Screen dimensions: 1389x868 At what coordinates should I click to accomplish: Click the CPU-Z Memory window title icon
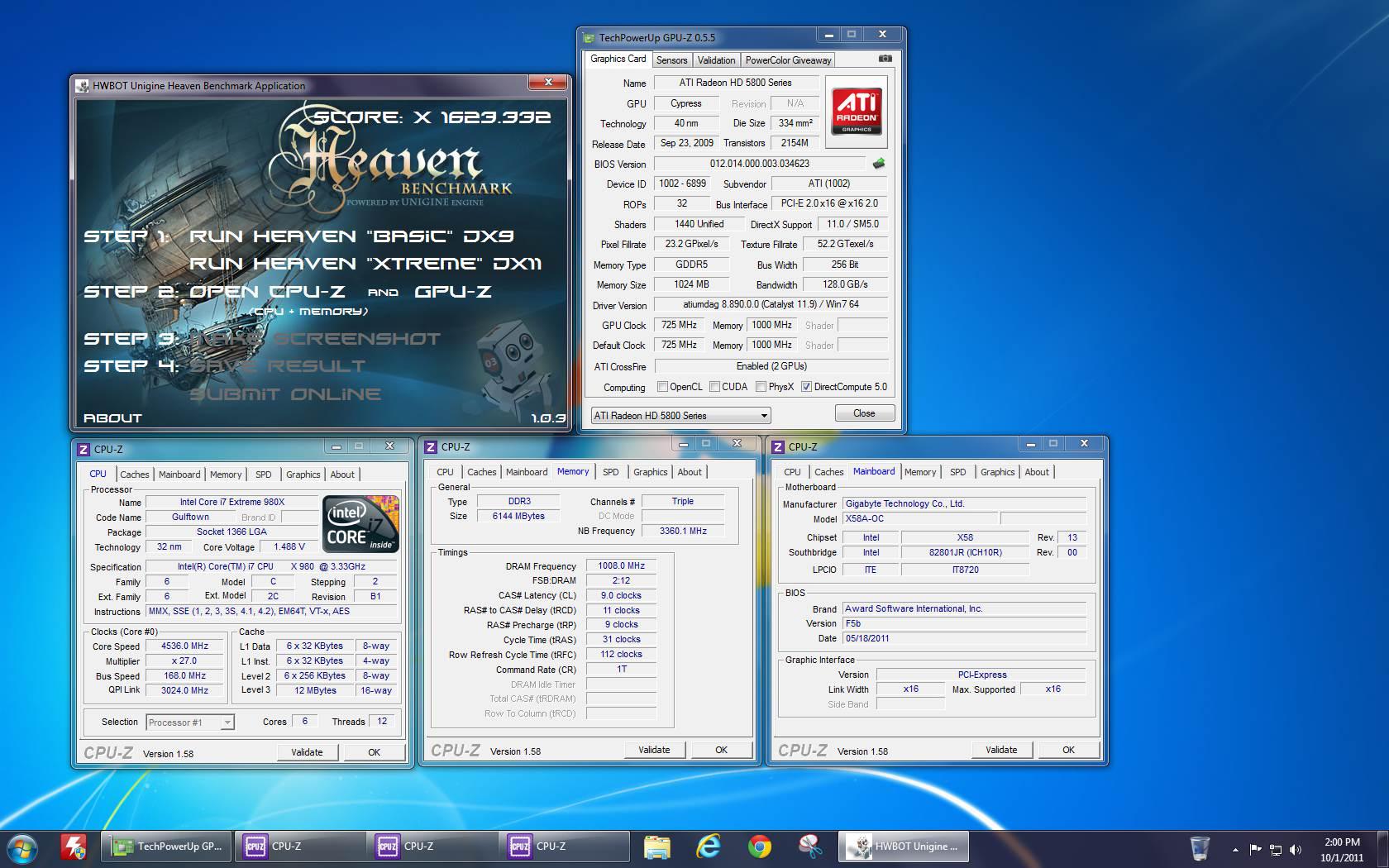[x=431, y=447]
